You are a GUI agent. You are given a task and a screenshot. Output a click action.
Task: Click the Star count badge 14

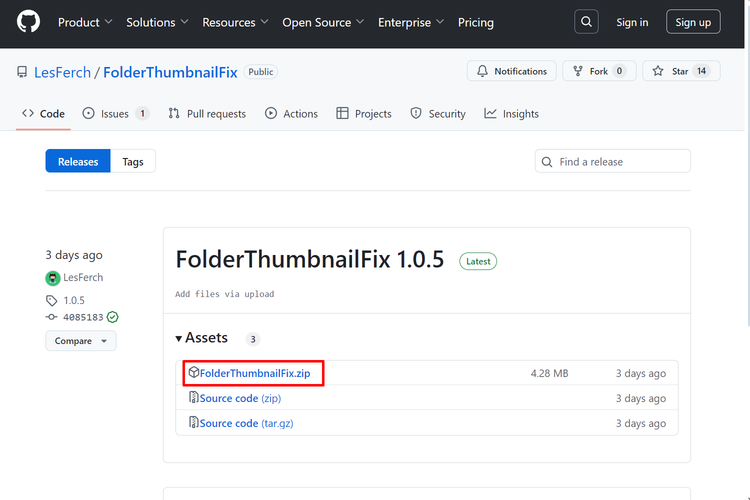coord(701,71)
